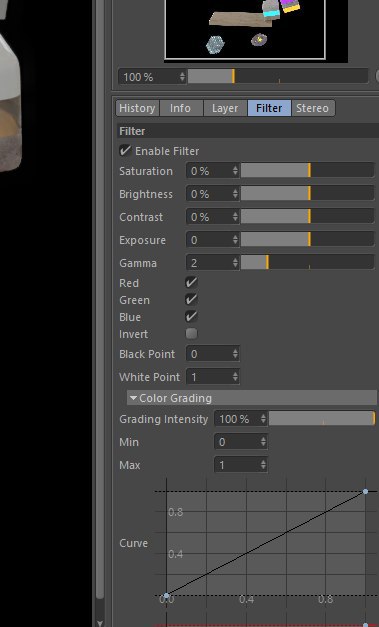Click the Grading Intensity stepper arrows
The image size is (379, 627).
click(x=263, y=419)
